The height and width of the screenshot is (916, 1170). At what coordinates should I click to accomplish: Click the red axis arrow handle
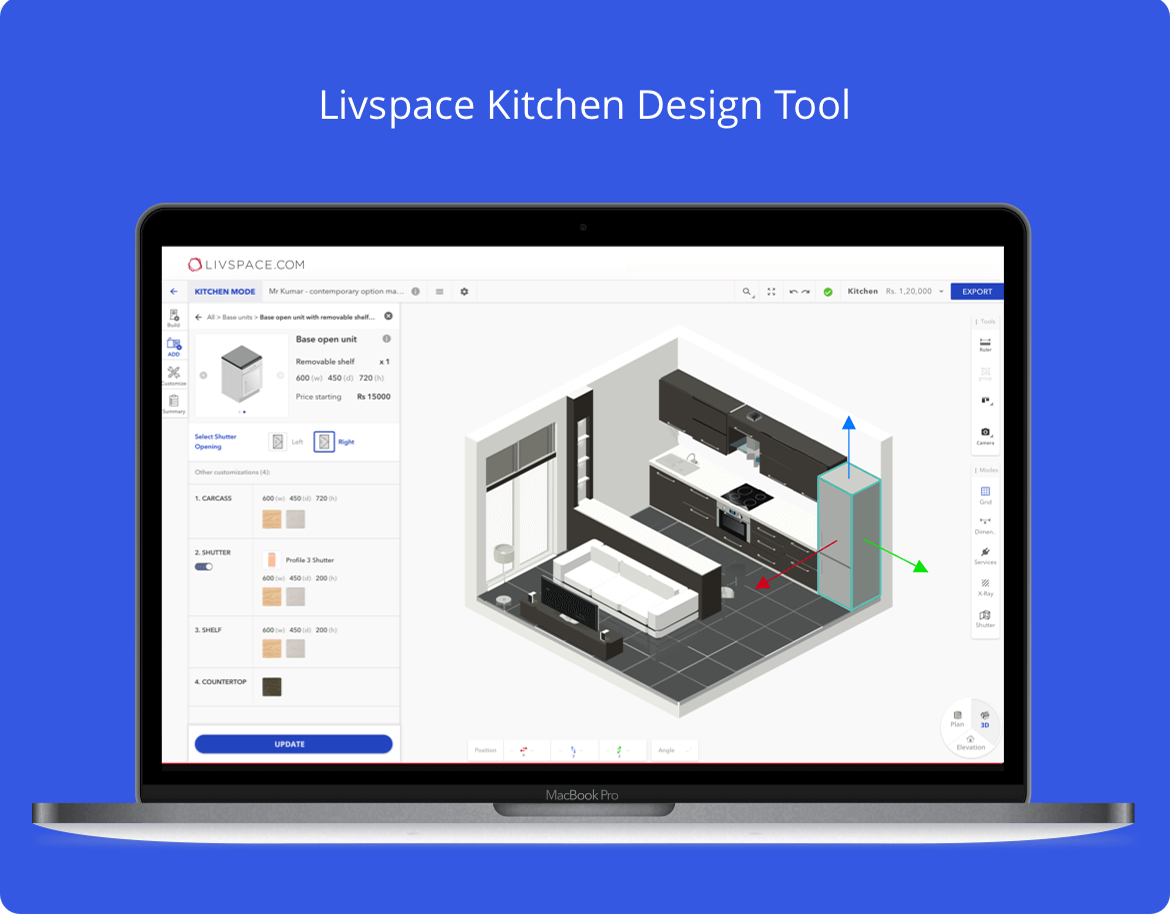point(763,583)
